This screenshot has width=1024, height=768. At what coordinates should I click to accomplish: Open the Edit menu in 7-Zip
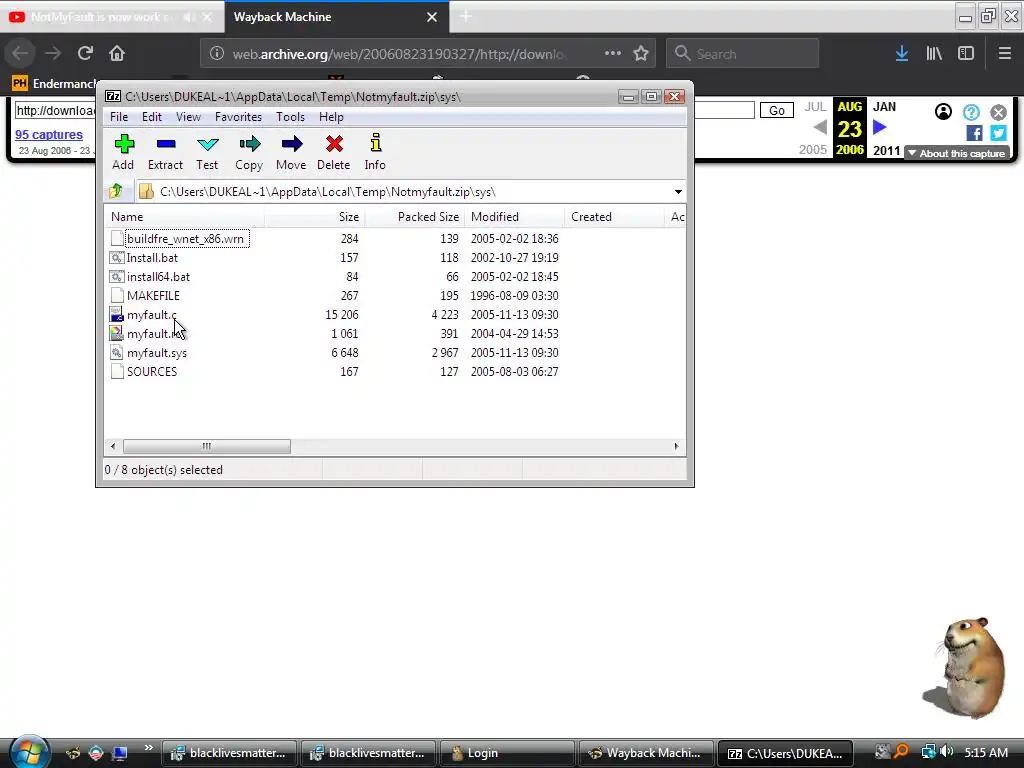click(x=152, y=117)
